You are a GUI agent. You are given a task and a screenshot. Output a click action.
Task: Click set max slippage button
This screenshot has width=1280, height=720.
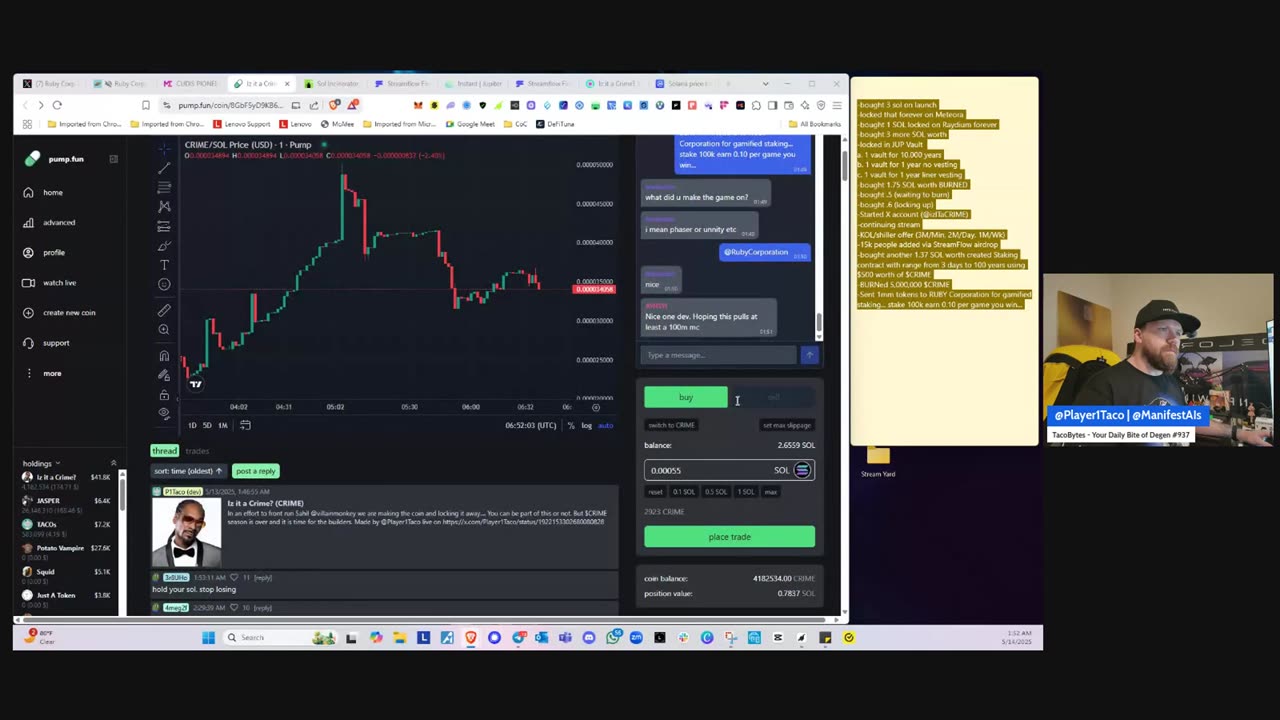point(787,425)
